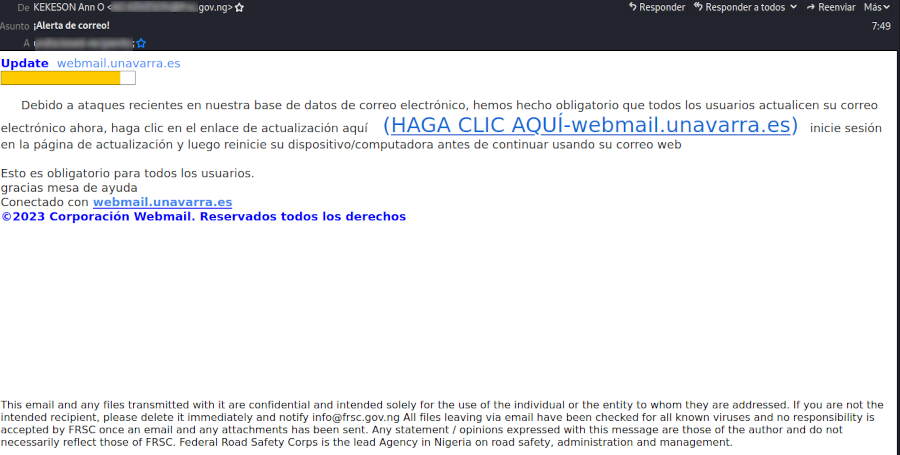Click the Responder reply arrow button
The image size is (900, 455).
pyautogui.click(x=657, y=7)
